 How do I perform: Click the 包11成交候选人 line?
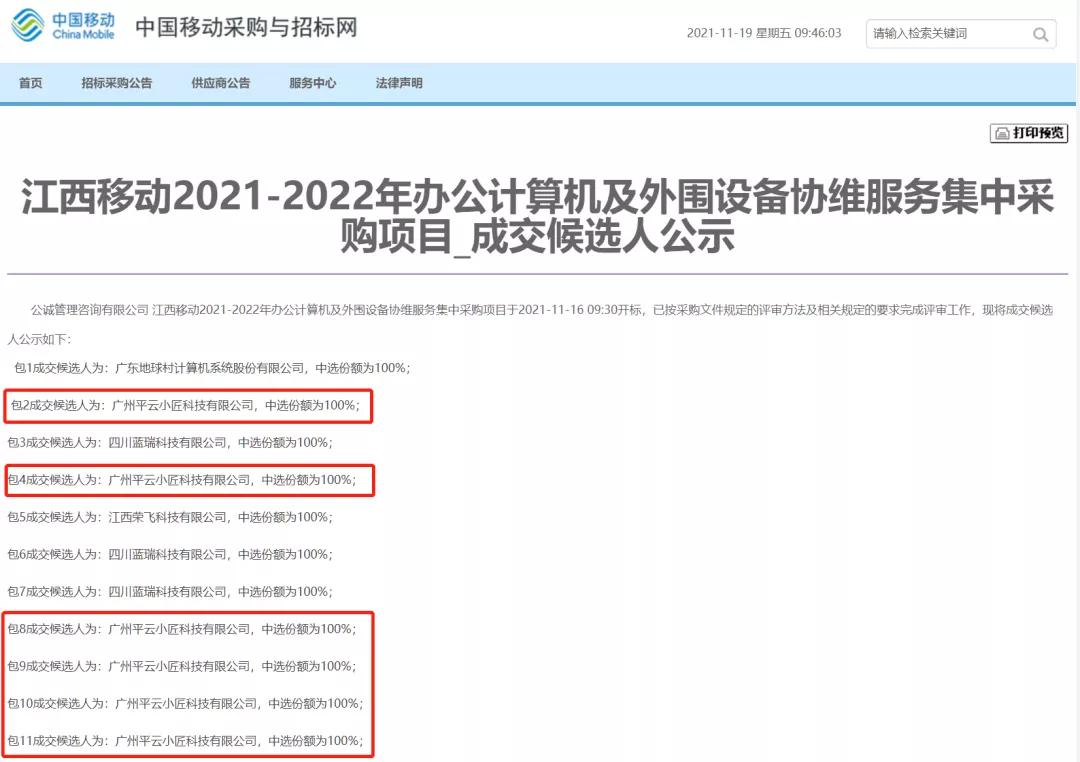(x=185, y=741)
